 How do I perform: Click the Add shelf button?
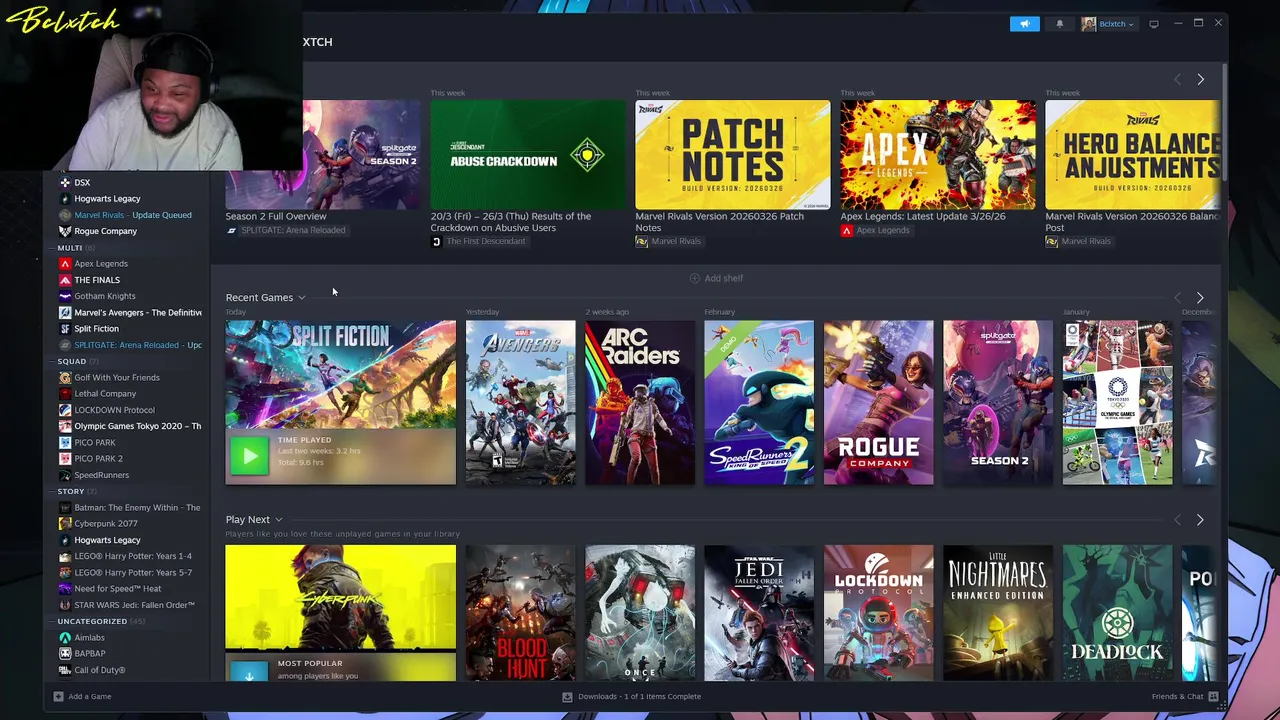(716, 278)
